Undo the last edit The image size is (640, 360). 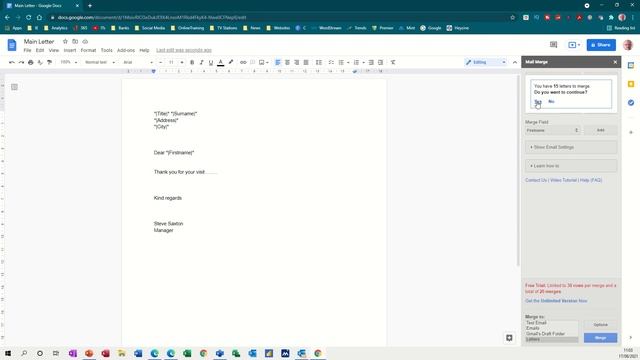point(11,62)
